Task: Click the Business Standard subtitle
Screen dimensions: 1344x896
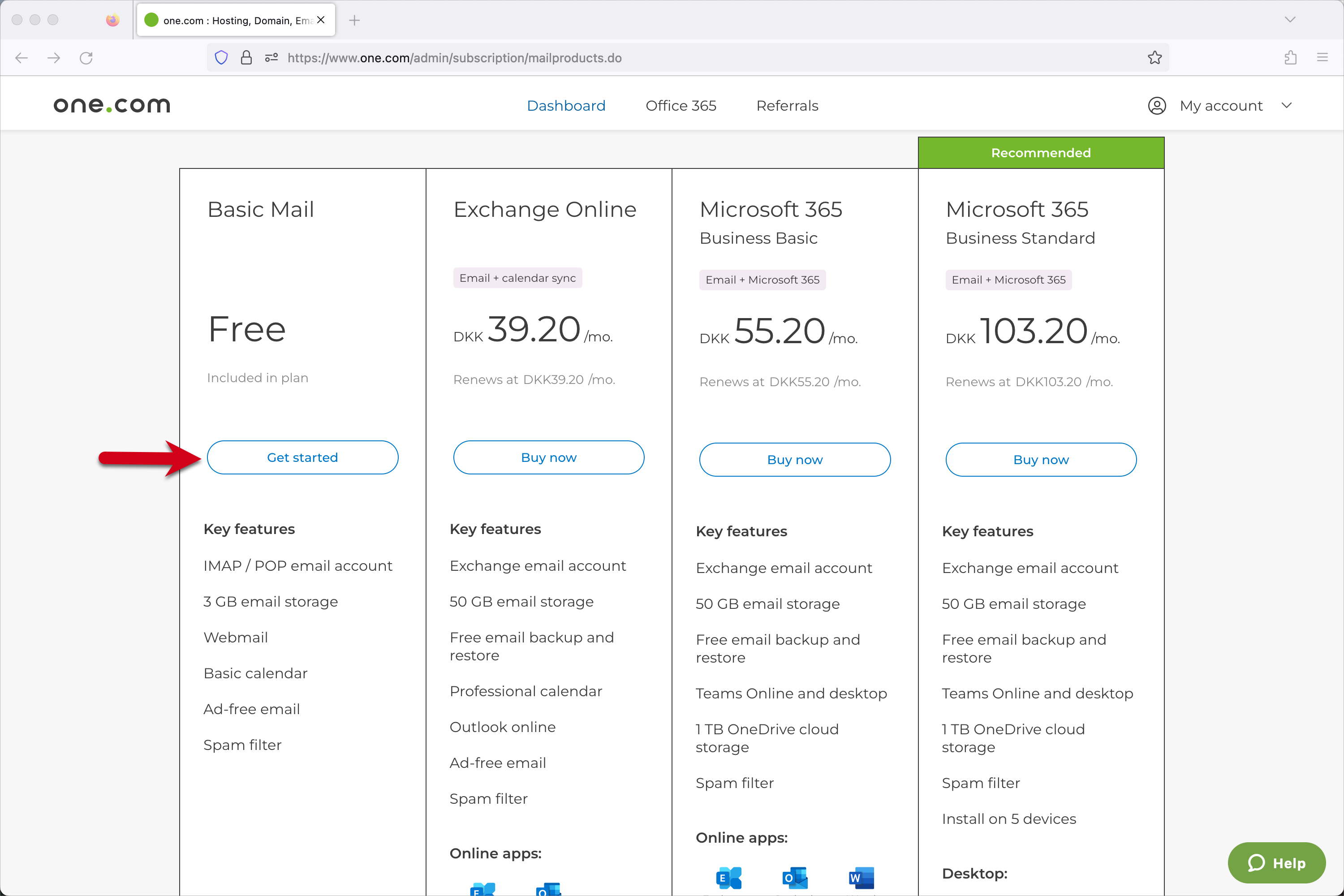Action: click(1020, 238)
